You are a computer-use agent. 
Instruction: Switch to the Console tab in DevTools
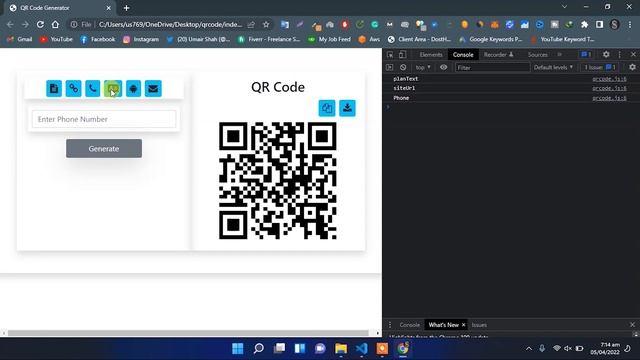(463, 54)
